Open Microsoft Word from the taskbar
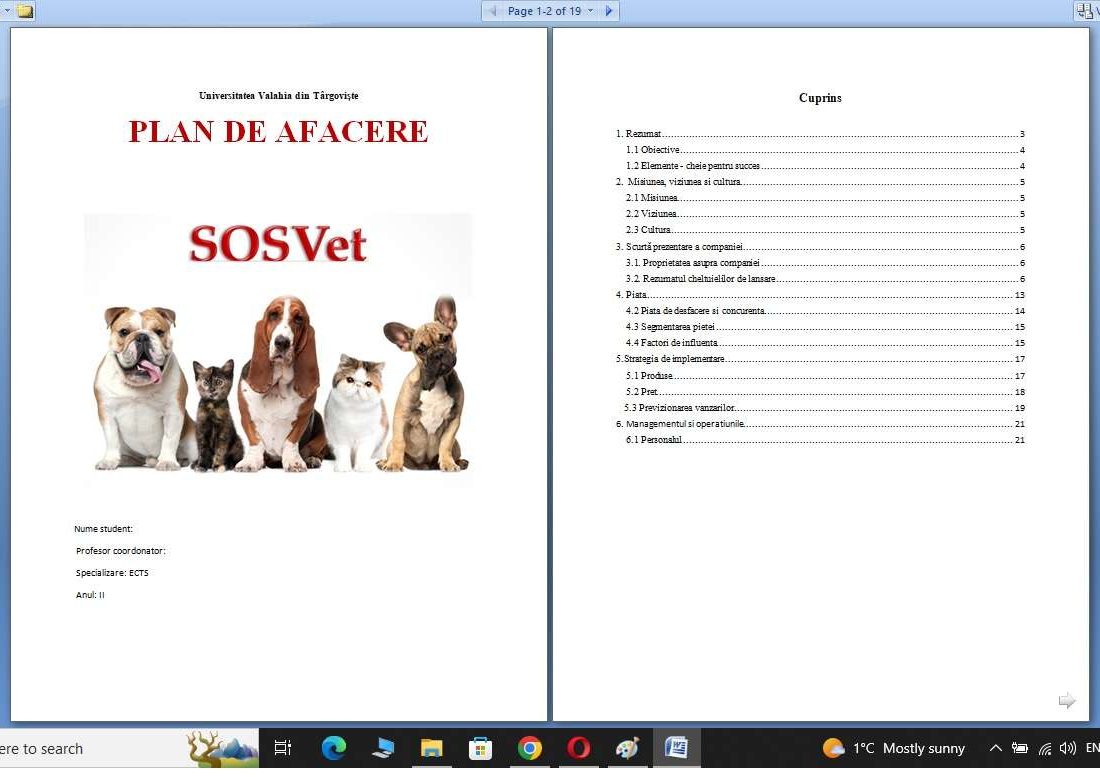Screen dimensions: 1100x777 (677, 748)
